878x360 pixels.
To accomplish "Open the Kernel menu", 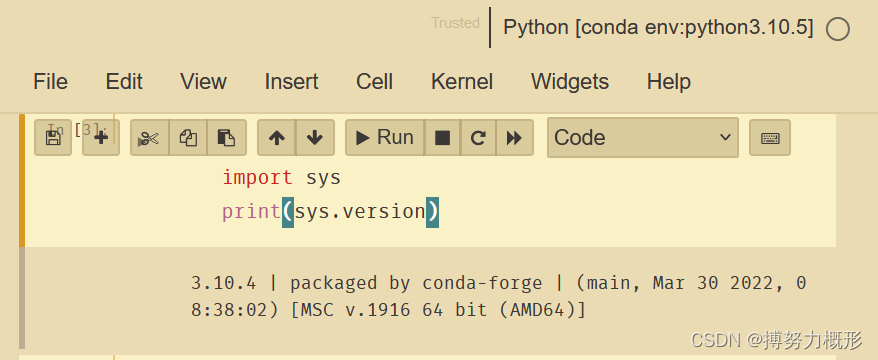I will coord(462,82).
